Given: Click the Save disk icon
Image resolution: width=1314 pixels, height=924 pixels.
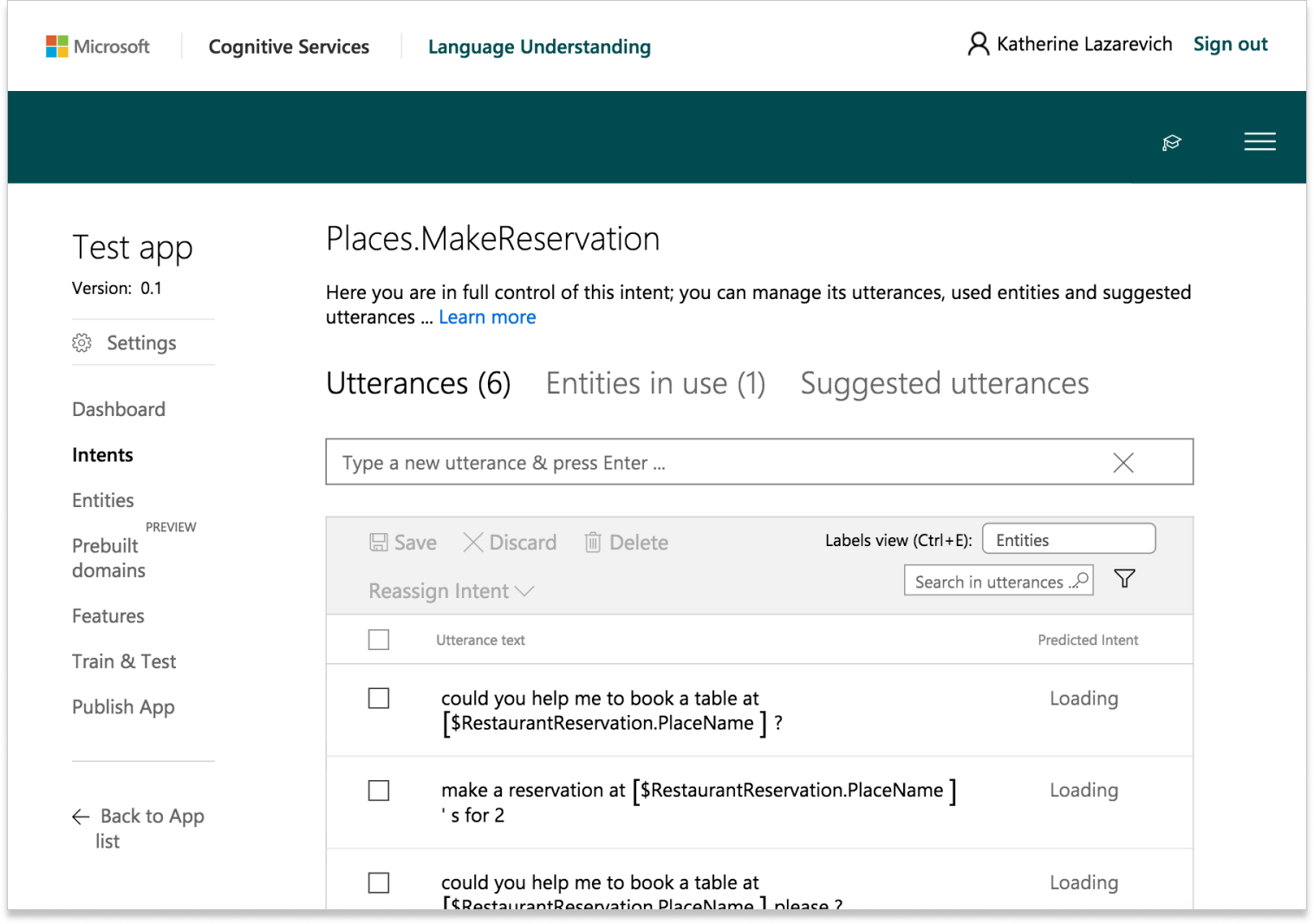Looking at the screenshot, I should pyautogui.click(x=379, y=543).
